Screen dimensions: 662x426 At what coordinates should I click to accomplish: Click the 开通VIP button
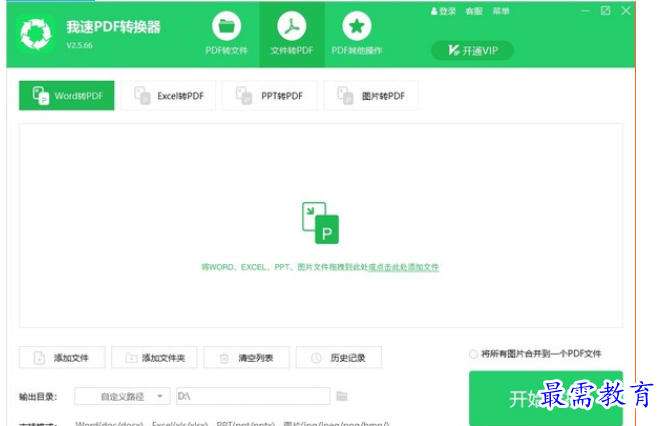(x=472, y=51)
